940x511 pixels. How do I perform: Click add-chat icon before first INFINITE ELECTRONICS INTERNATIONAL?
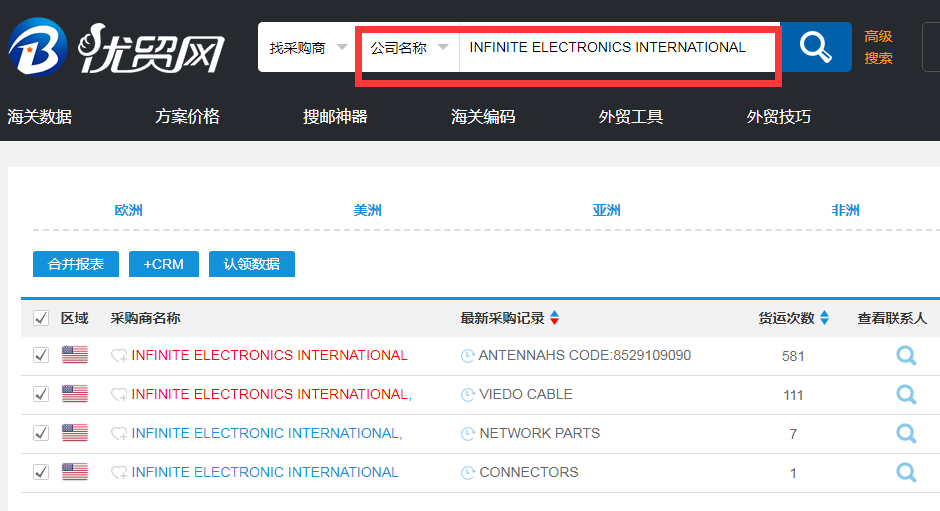point(119,356)
